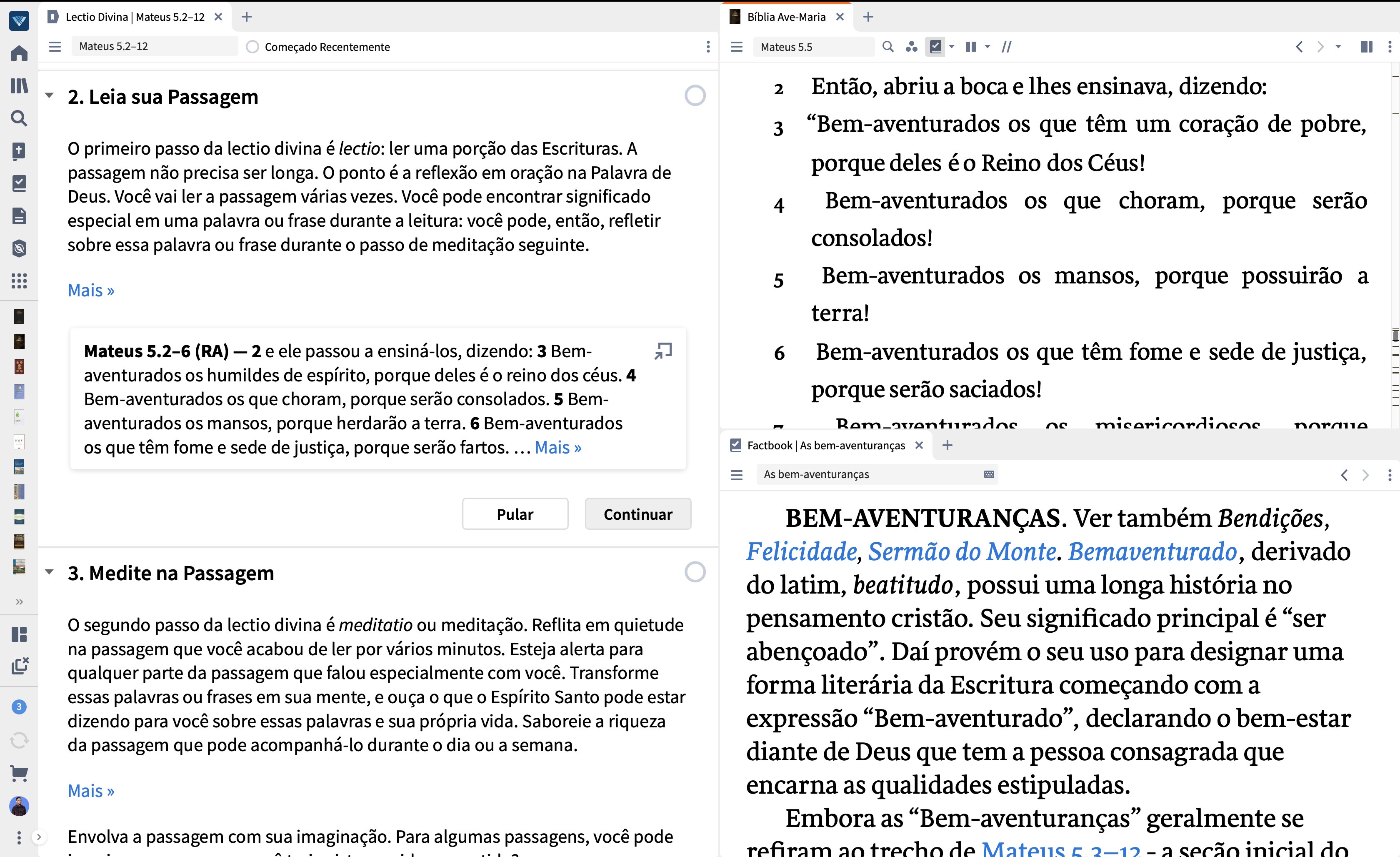
Task: Toggle visual filters three-circles icon
Action: coord(911,47)
